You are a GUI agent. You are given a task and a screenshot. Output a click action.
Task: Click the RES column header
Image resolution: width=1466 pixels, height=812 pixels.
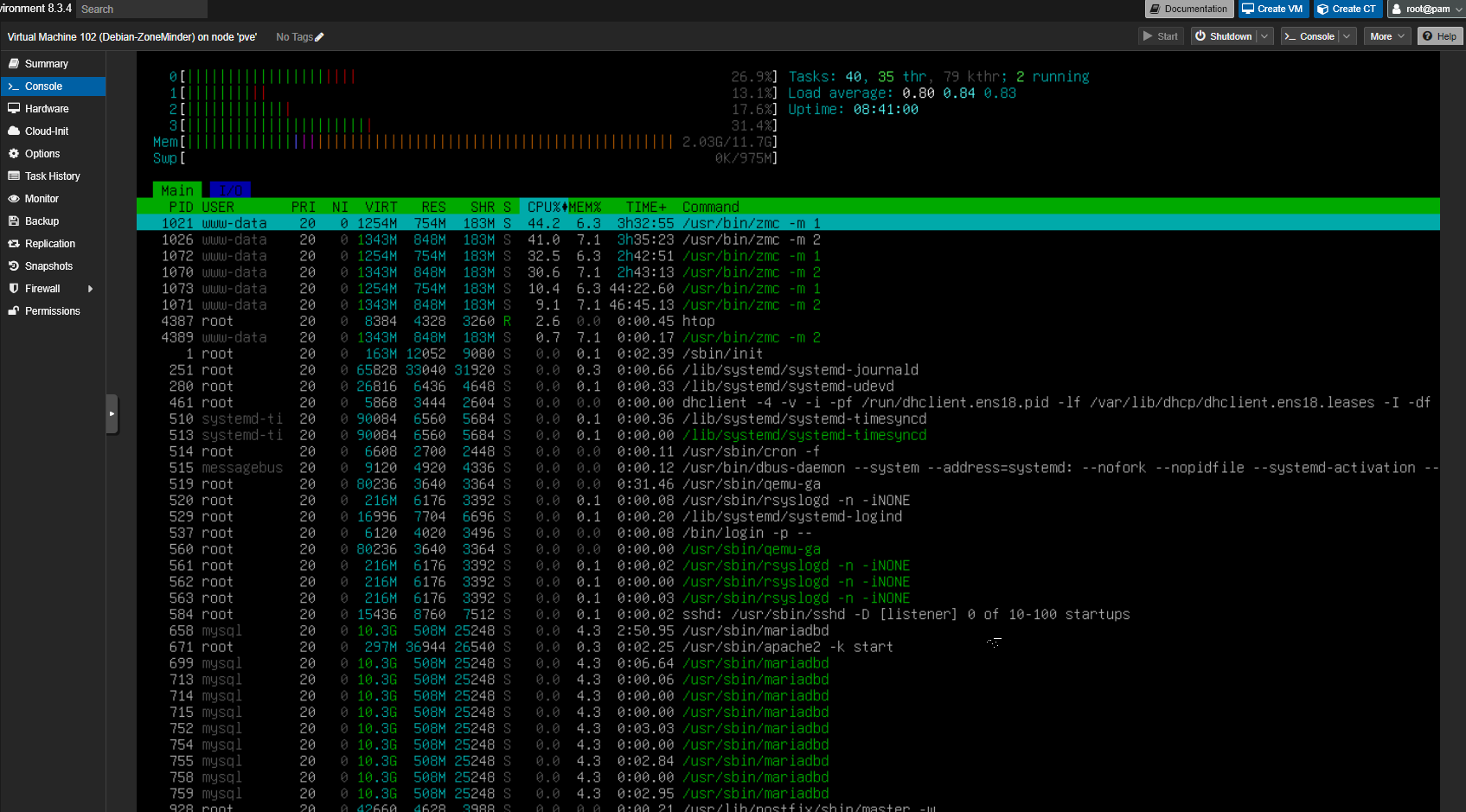point(433,208)
